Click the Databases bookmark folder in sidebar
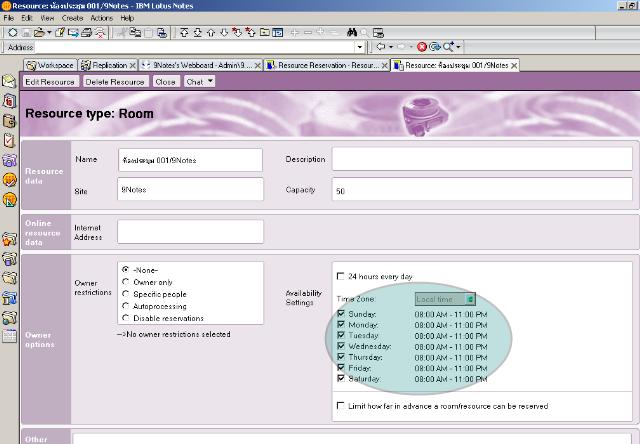 tap(9, 259)
